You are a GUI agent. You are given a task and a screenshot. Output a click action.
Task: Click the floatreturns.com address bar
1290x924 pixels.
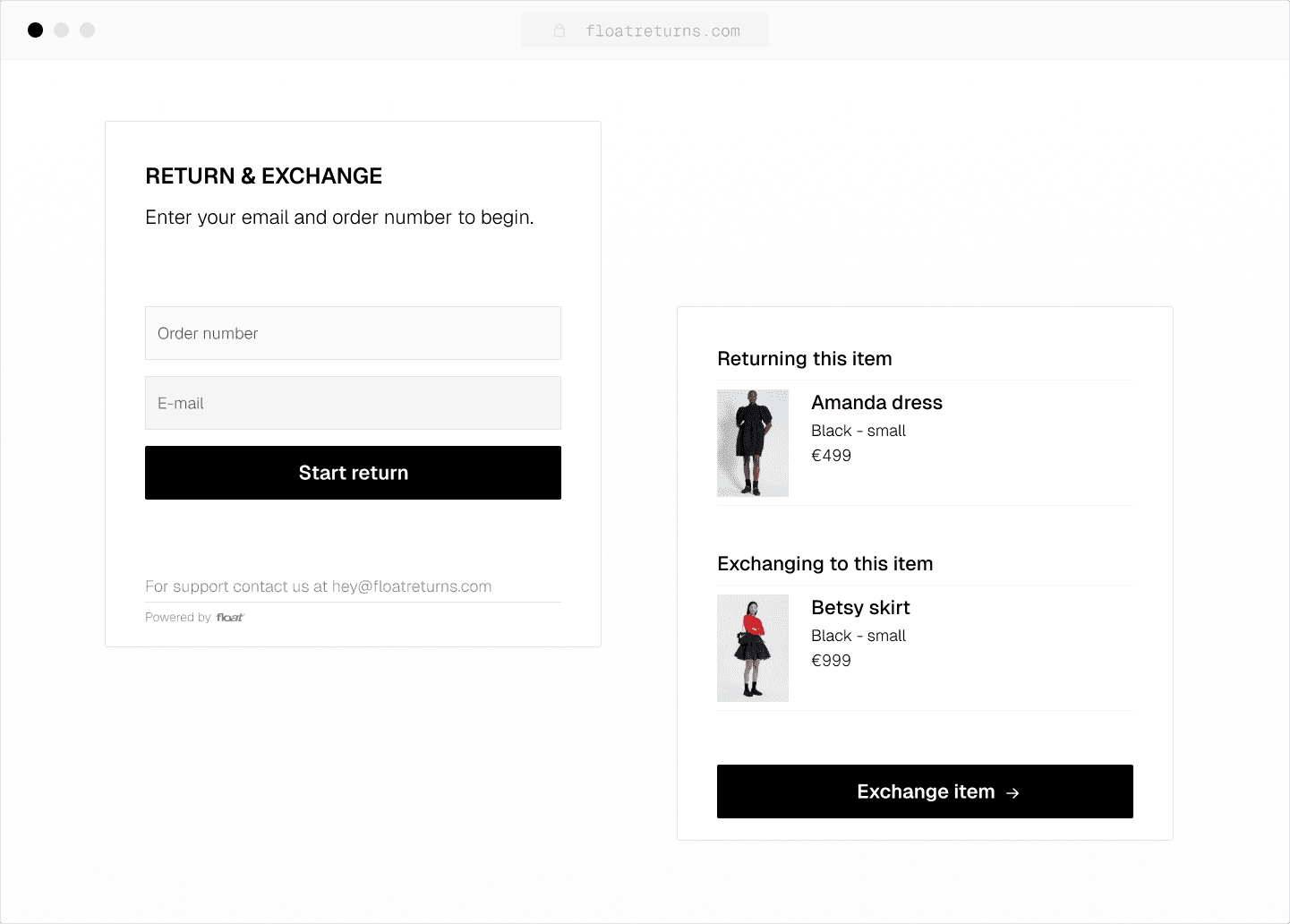click(x=662, y=31)
